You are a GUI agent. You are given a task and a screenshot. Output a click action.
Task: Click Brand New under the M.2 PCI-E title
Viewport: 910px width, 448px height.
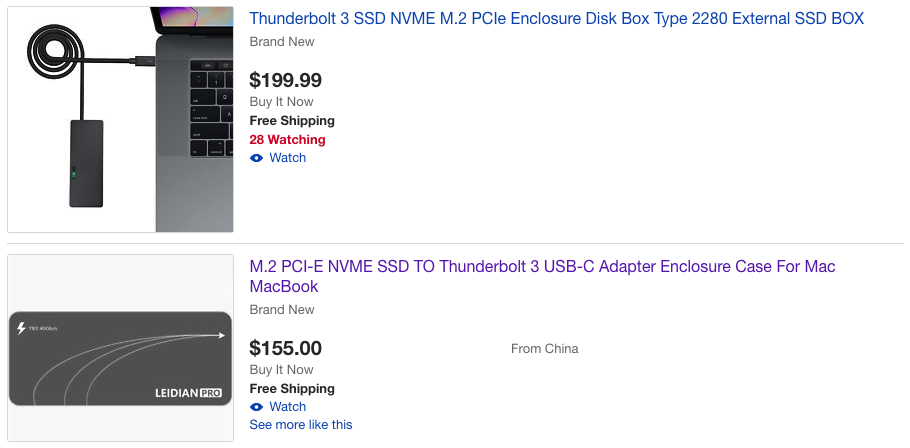pyautogui.click(x=282, y=310)
